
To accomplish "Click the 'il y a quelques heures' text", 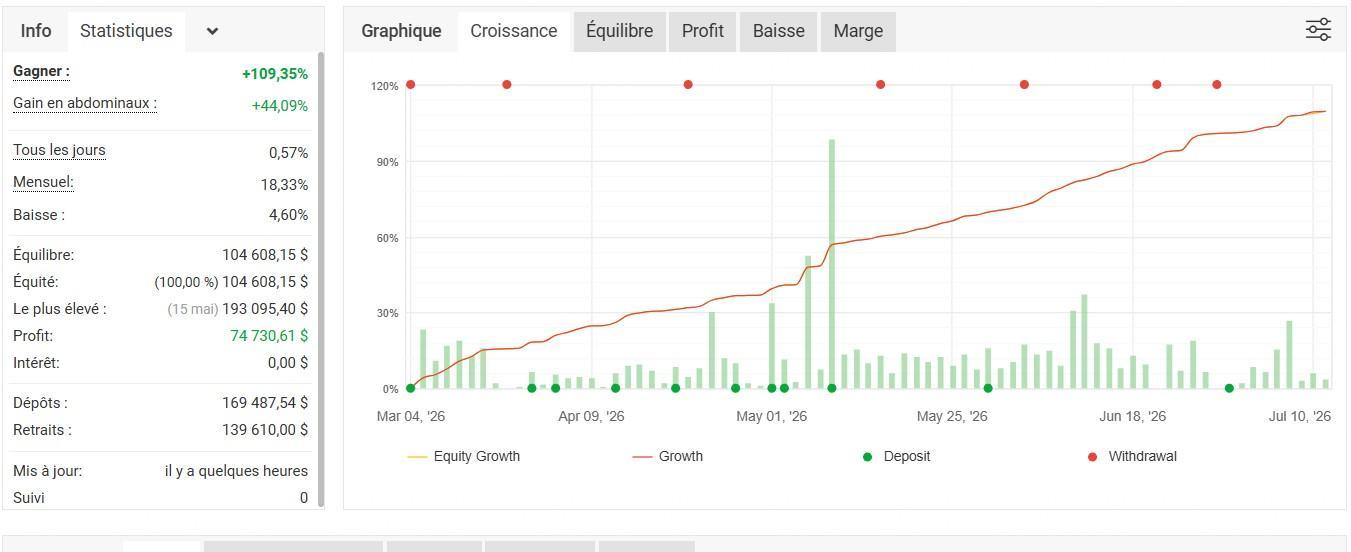I will [x=236, y=471].
